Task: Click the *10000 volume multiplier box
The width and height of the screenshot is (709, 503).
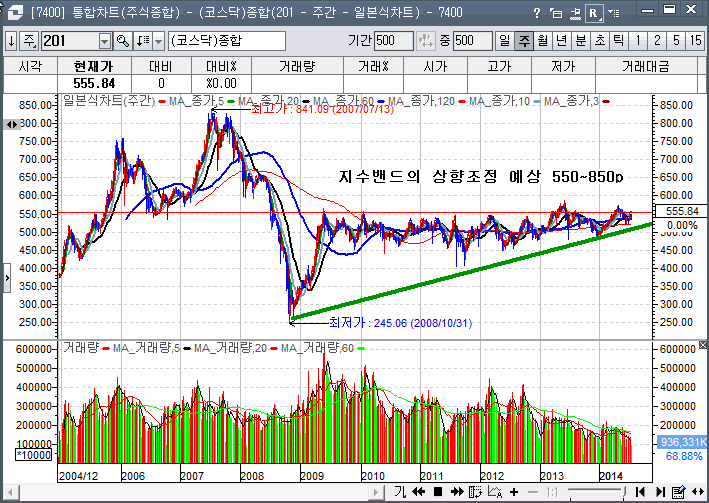Action: point(34,455)
